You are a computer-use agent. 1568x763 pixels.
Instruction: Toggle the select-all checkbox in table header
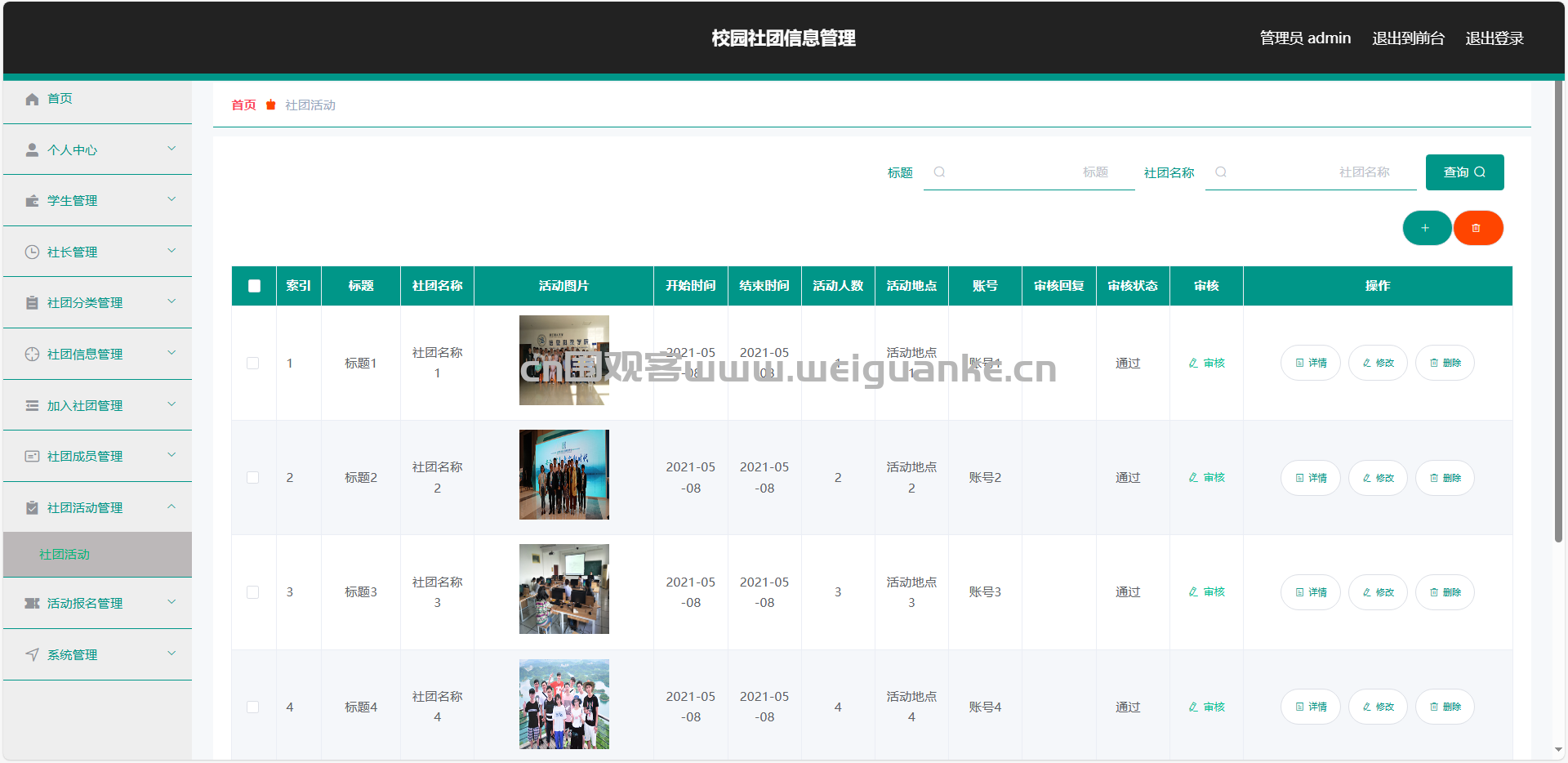tap(254, 286)
